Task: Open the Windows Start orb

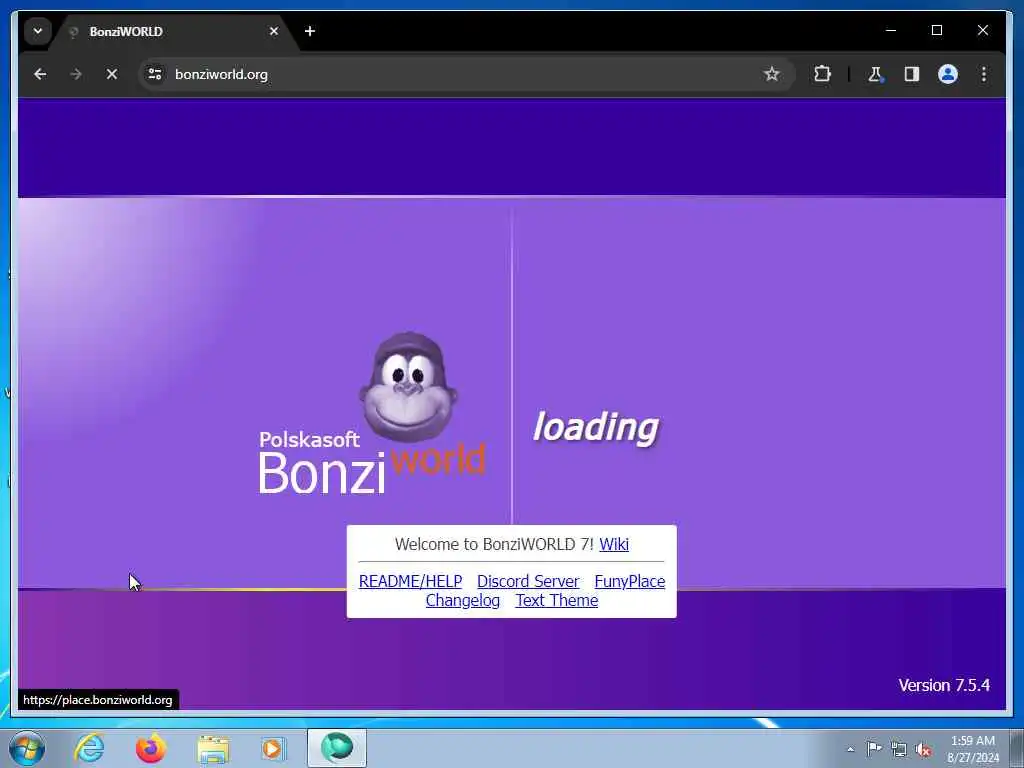Action: pyautogui.click(x=27, y=748)
